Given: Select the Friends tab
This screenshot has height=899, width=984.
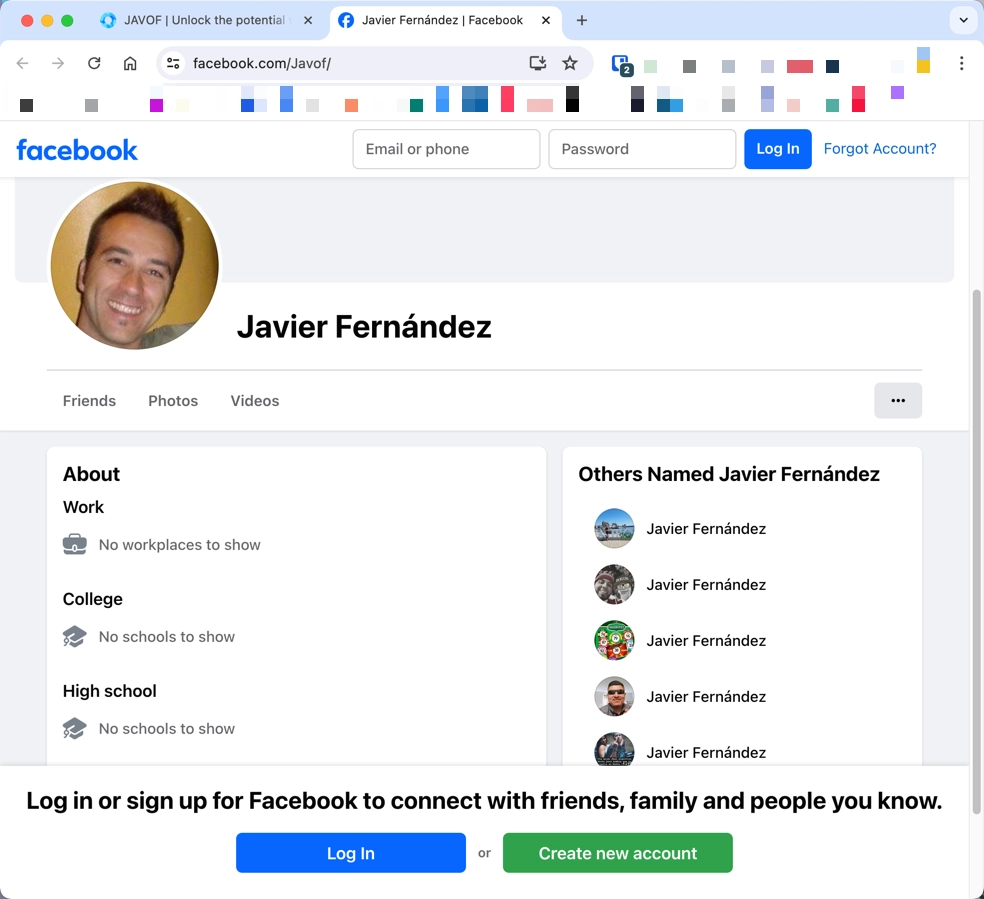Looking at the screenshot, I should click(x=89, y=400).
